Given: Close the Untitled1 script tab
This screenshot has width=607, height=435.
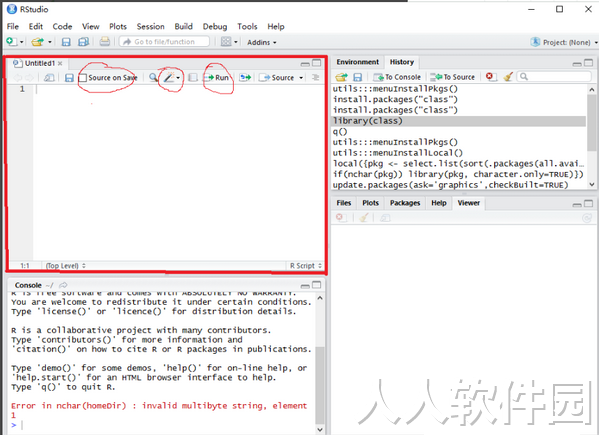Looking at the screenshot, I should pyautogui.click(x=60, y=63).
